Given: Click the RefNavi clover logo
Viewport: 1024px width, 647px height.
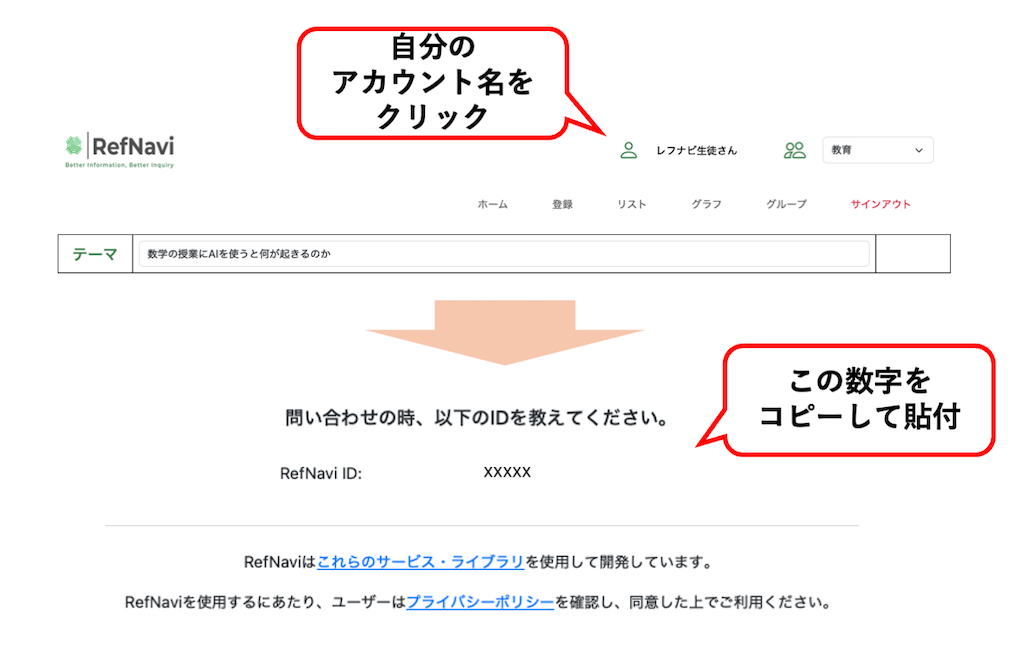Looking at the screenshot, I should tap(74, 146).
